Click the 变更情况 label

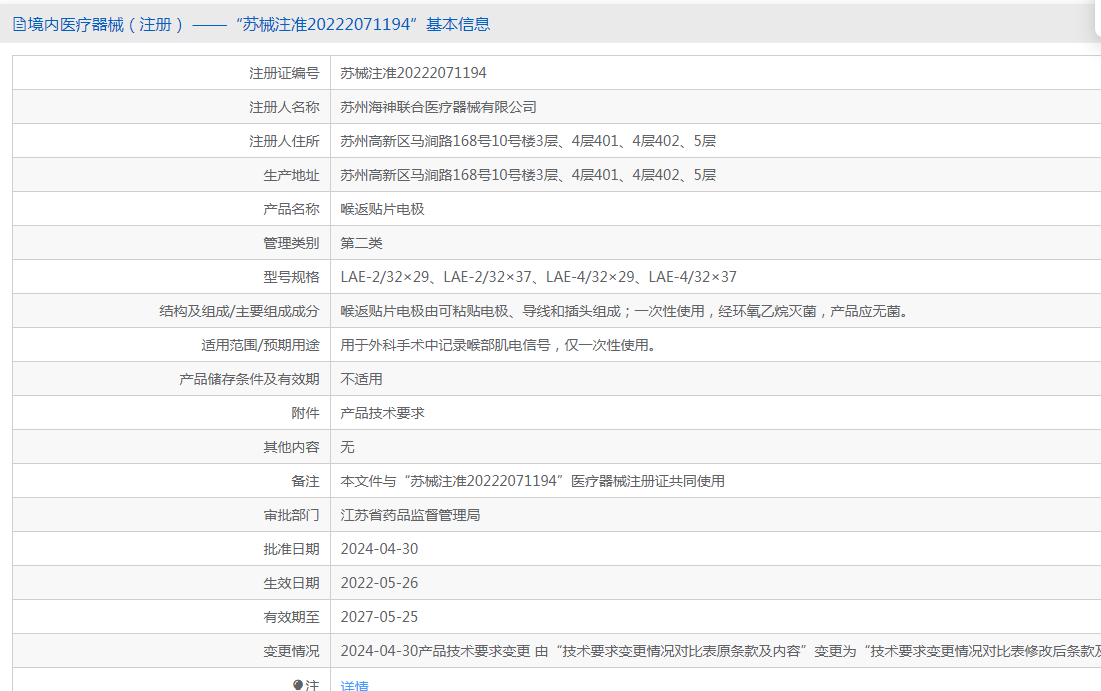pyautogui.click(x=291, y=651)
